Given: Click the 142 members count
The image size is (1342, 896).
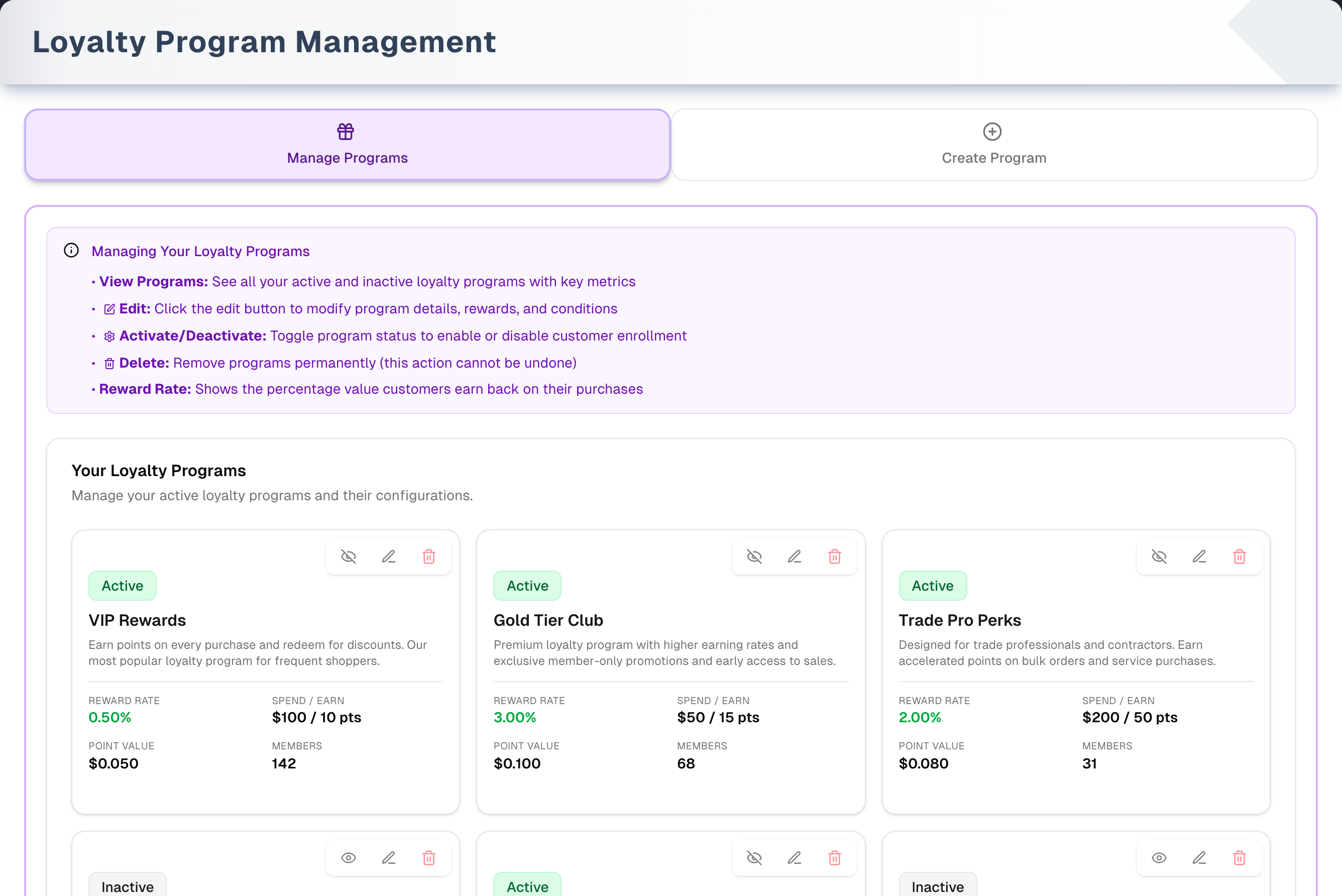Looking at the screenshot, I should point(284,763).
